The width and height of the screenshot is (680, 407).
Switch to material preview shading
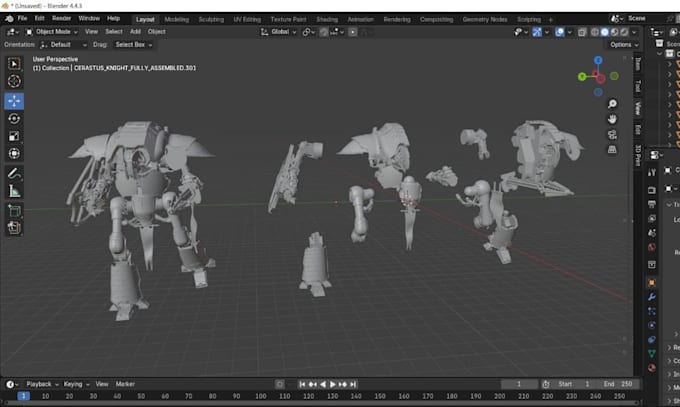614,32
